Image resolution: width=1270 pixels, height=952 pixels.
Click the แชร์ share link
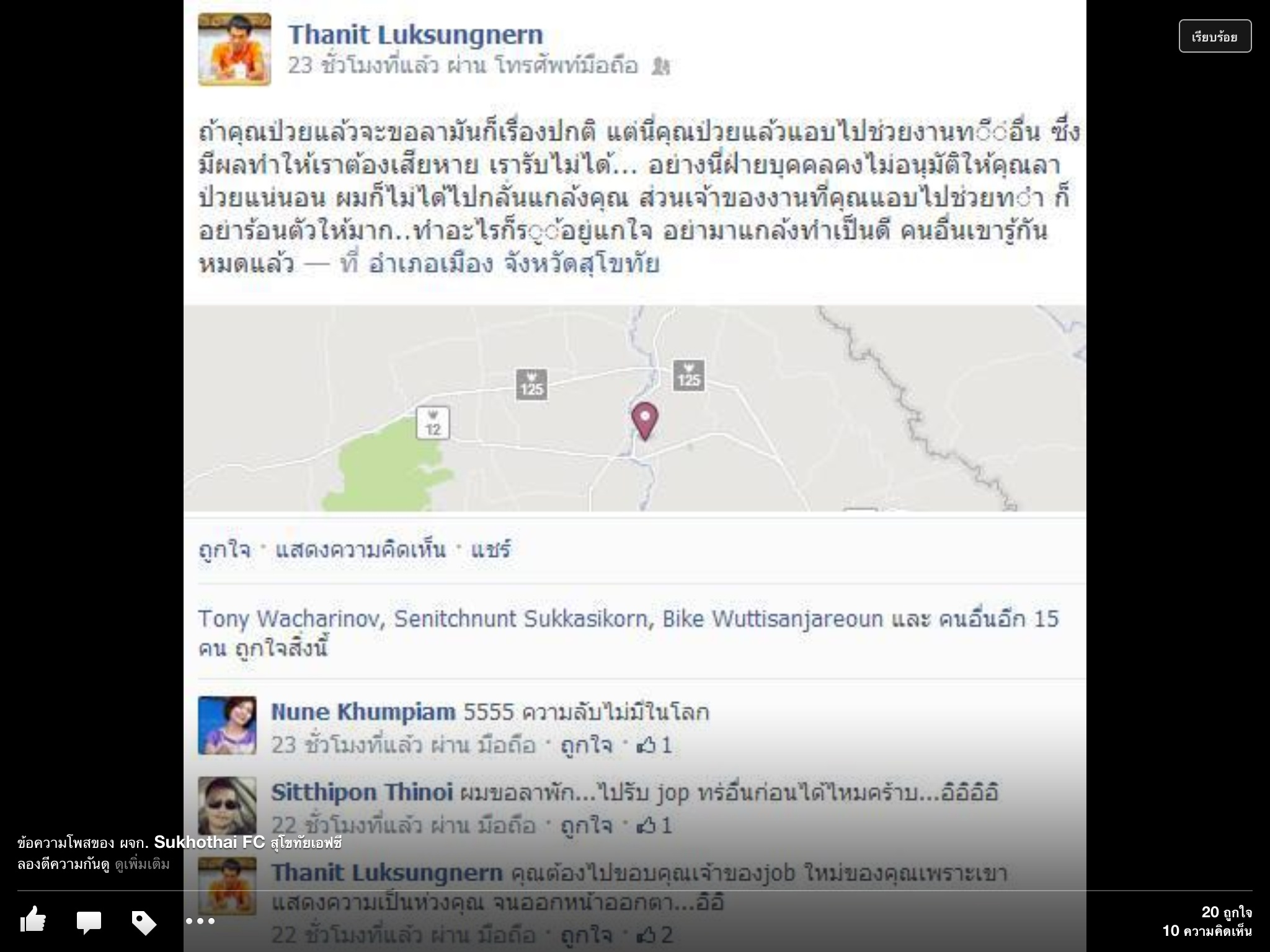click(490, 549)
